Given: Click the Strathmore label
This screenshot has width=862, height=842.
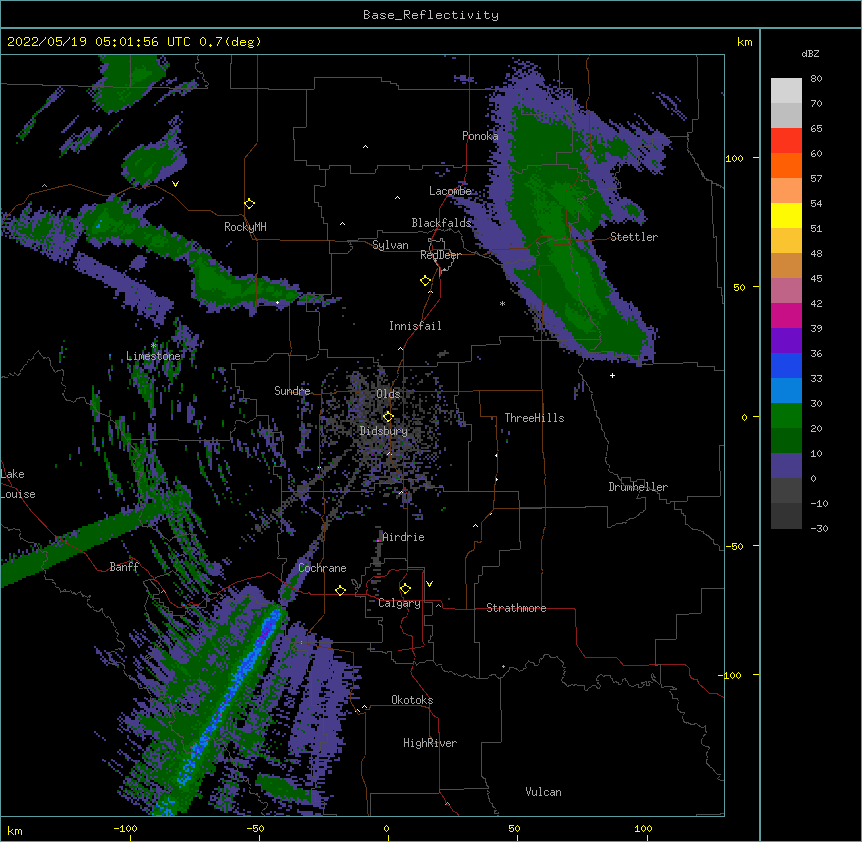Looking at the screenshot, I should (516, 608).
